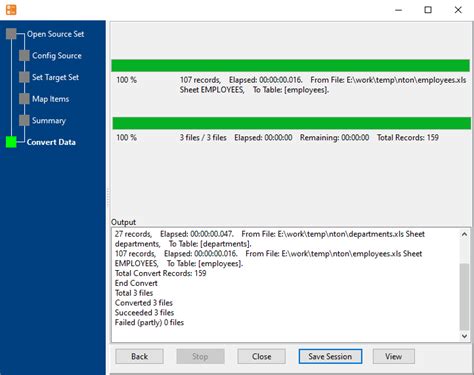Image resolution: width=474 pixels, height=375 pixels.
Task: Click 'Total Records: 159' status text
Action: 408,138
